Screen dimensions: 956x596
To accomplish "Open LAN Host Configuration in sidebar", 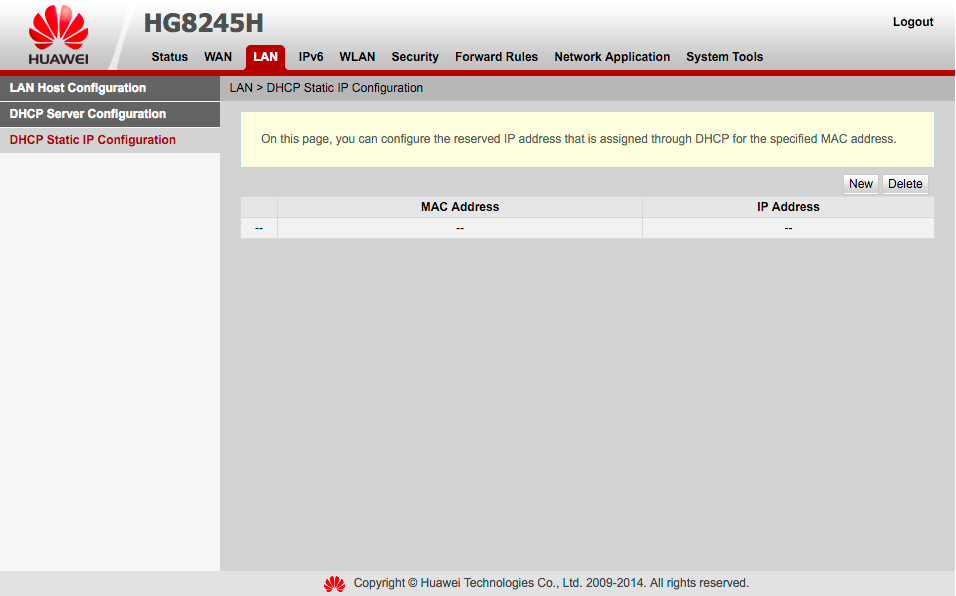I will [110, 88].
